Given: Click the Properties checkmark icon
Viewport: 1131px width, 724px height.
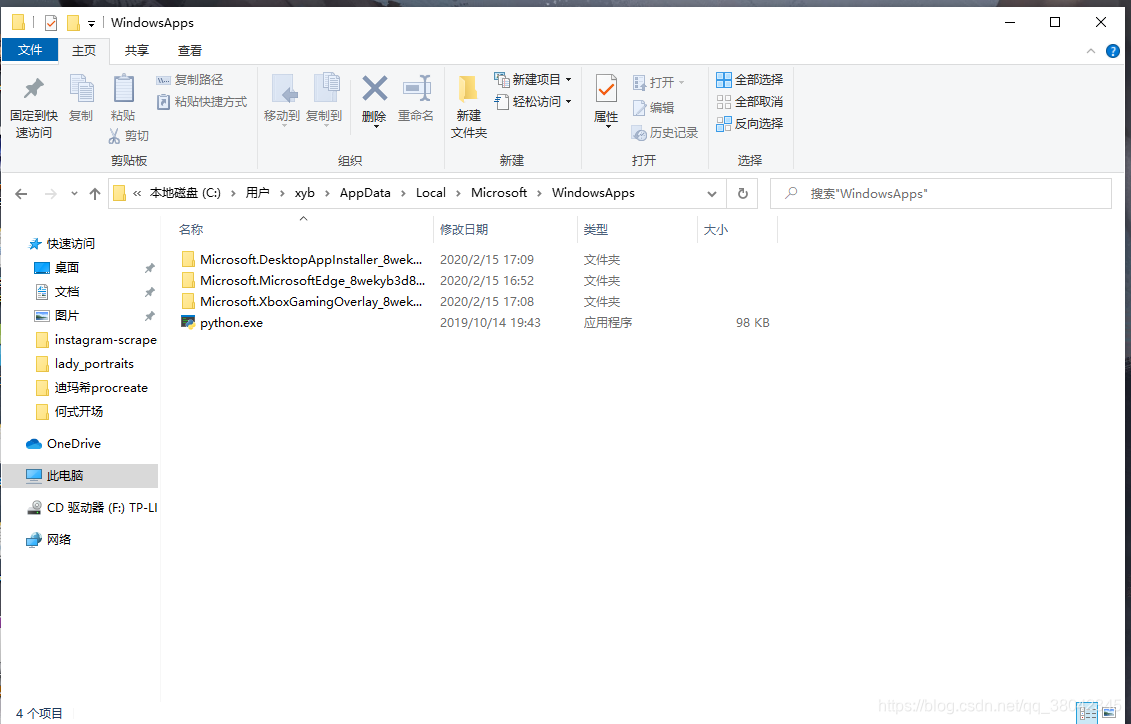Looking at the screenshot, I should (606, 89).
